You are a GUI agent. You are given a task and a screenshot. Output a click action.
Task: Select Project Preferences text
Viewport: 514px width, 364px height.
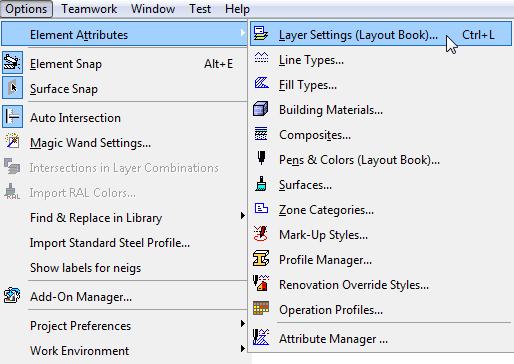click(x=80, y=326)
